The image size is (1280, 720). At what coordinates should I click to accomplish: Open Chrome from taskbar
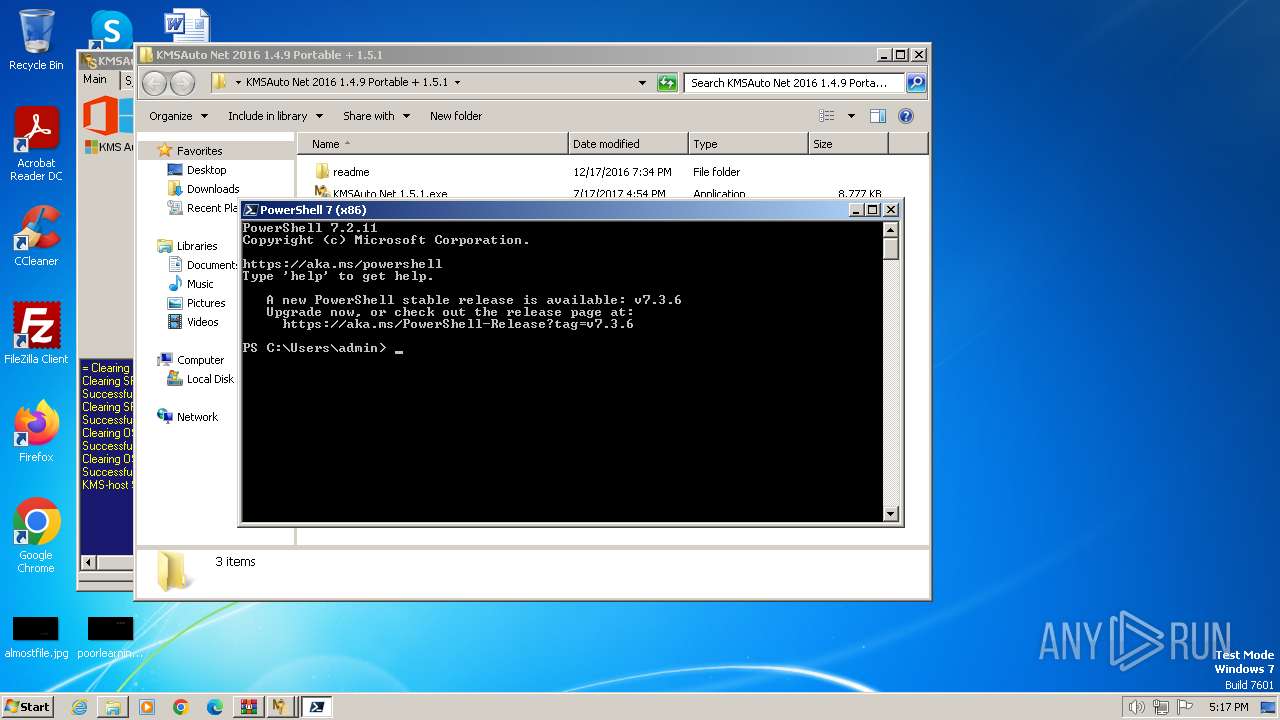[x=180, y=707]
